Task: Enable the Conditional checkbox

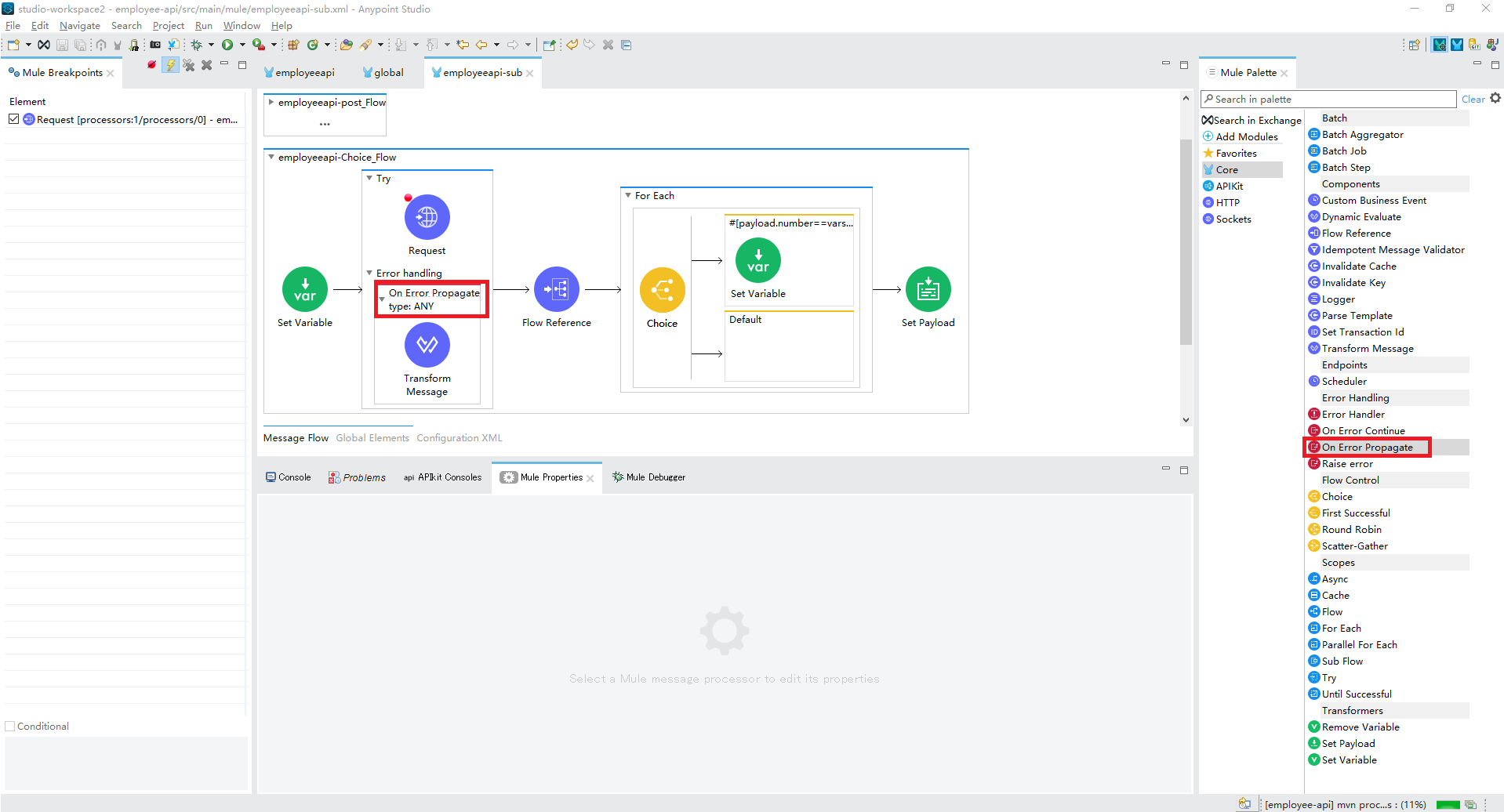Action: click(x=11, y=727)
